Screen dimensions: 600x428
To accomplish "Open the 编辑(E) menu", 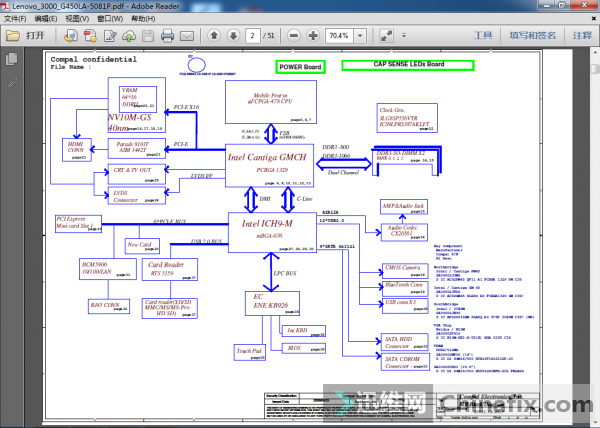I will pos(46,18).
